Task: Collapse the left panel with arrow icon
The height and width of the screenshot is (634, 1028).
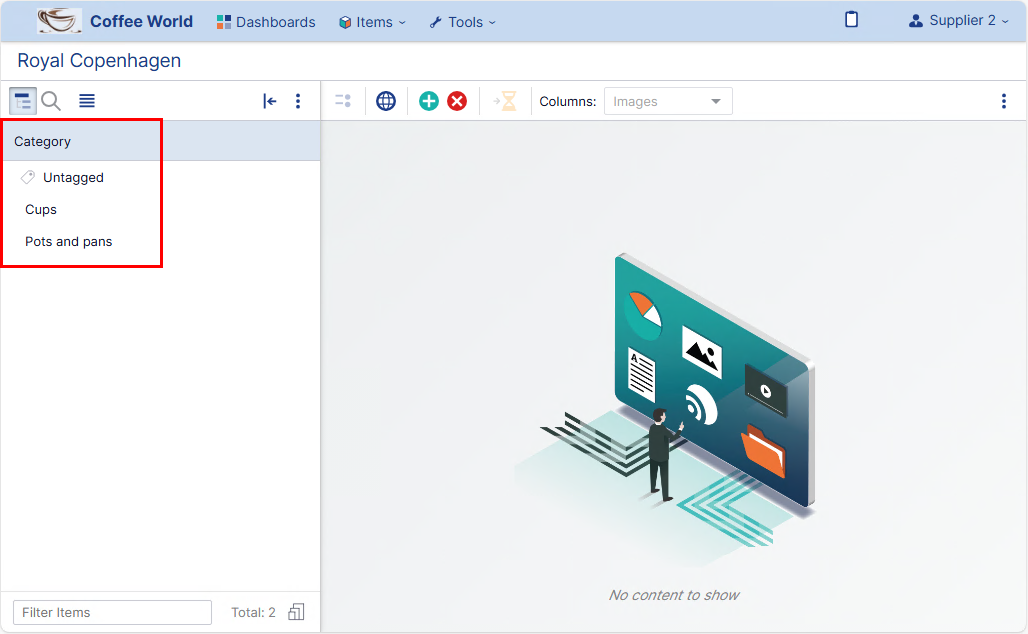Action: [269, 101]
